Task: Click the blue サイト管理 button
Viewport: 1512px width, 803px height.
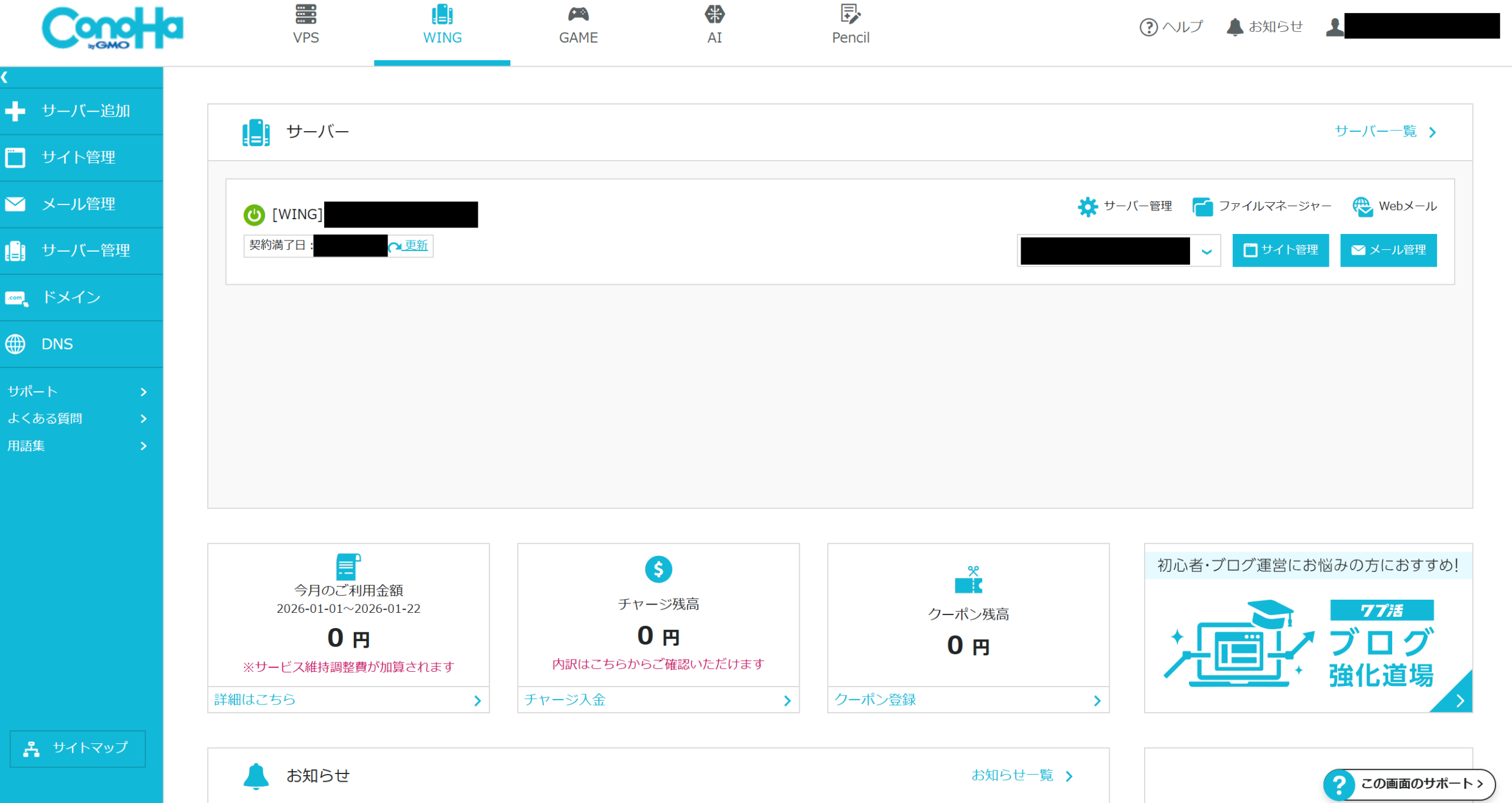Action: [x=1280, y=250]
